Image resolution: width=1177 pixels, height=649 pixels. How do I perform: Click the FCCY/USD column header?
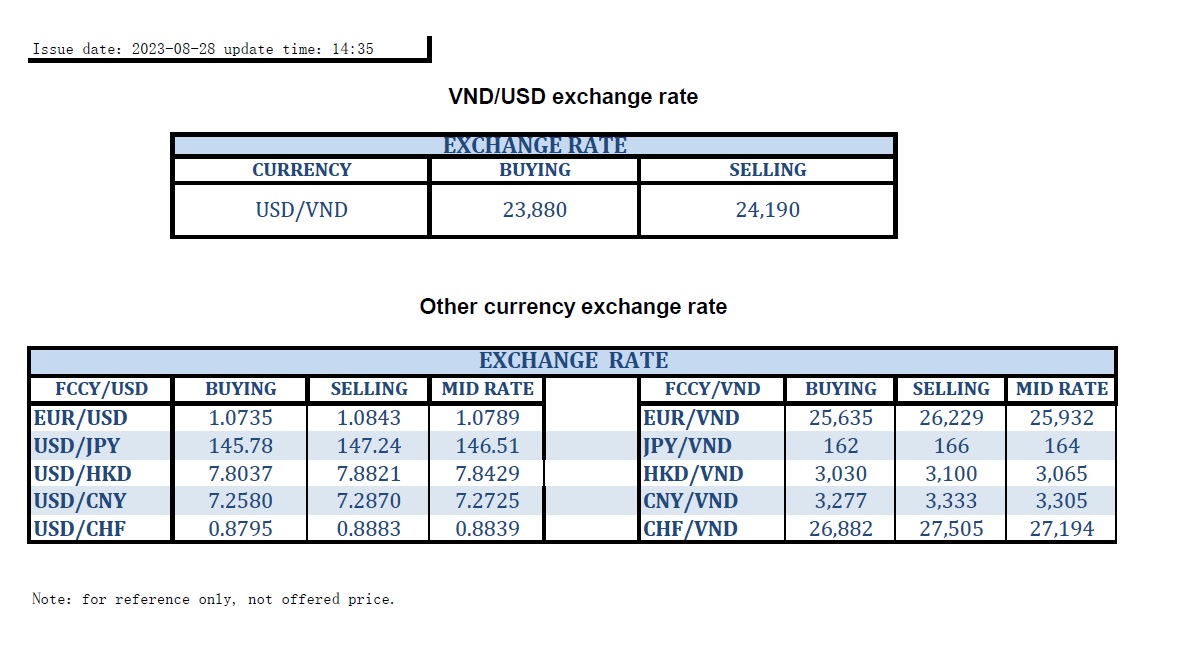[101, 389]
